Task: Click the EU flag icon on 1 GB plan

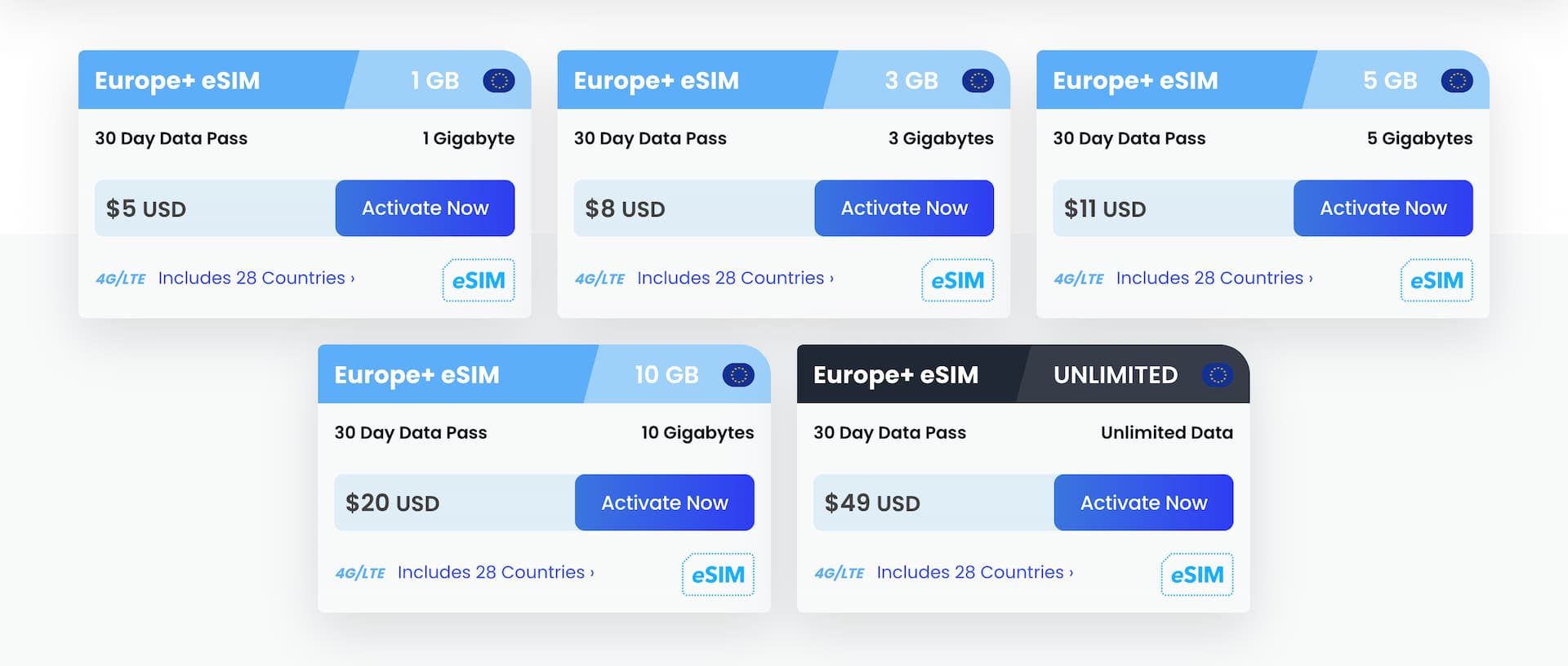Action: click(x=499, y=81)
